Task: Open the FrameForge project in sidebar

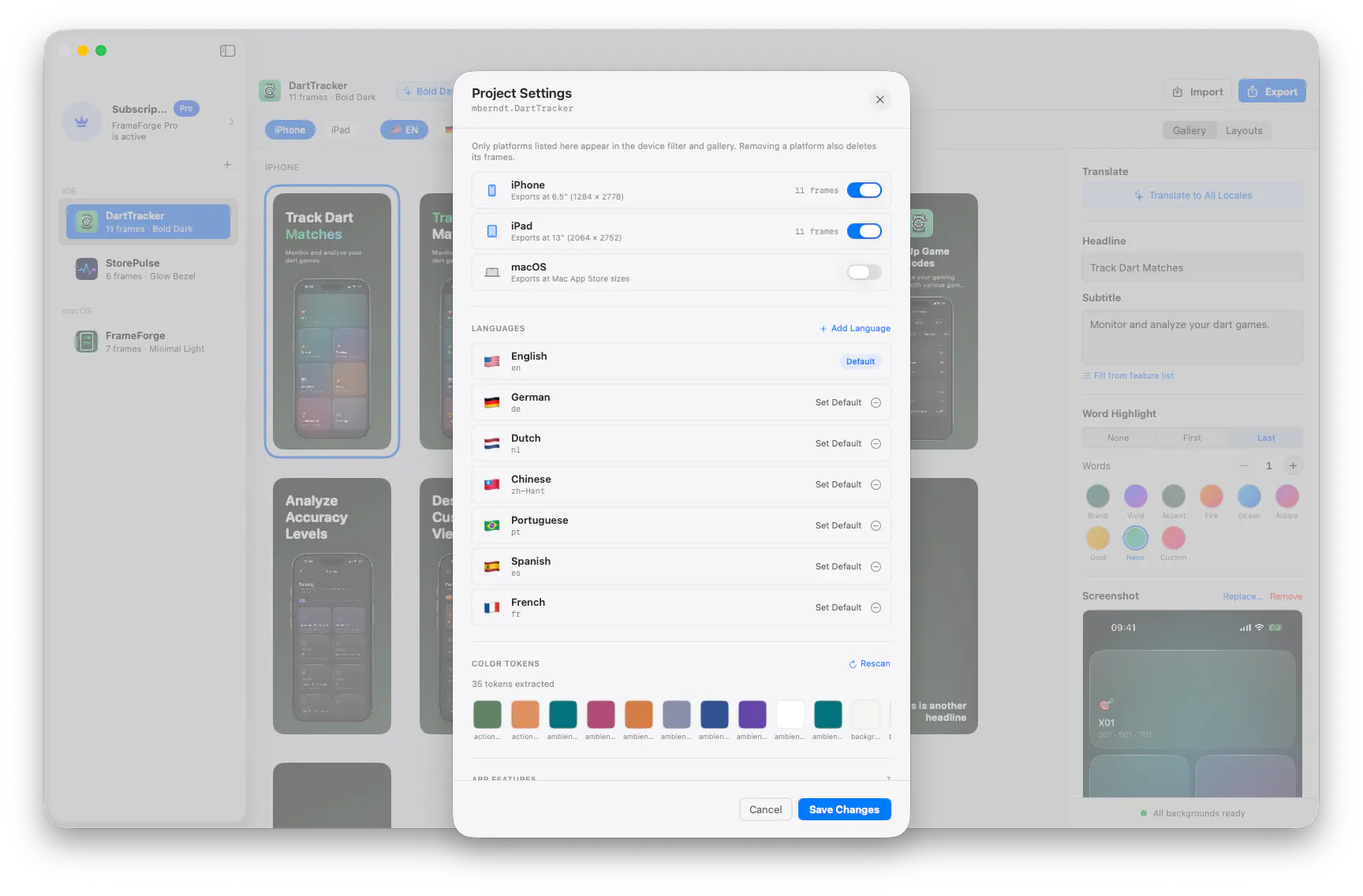Action: pos(148,342)
